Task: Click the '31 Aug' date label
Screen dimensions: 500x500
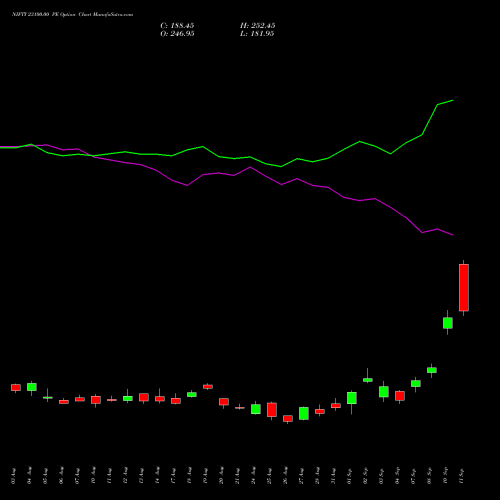Action: pyautogui.click(x=334, y=476)
